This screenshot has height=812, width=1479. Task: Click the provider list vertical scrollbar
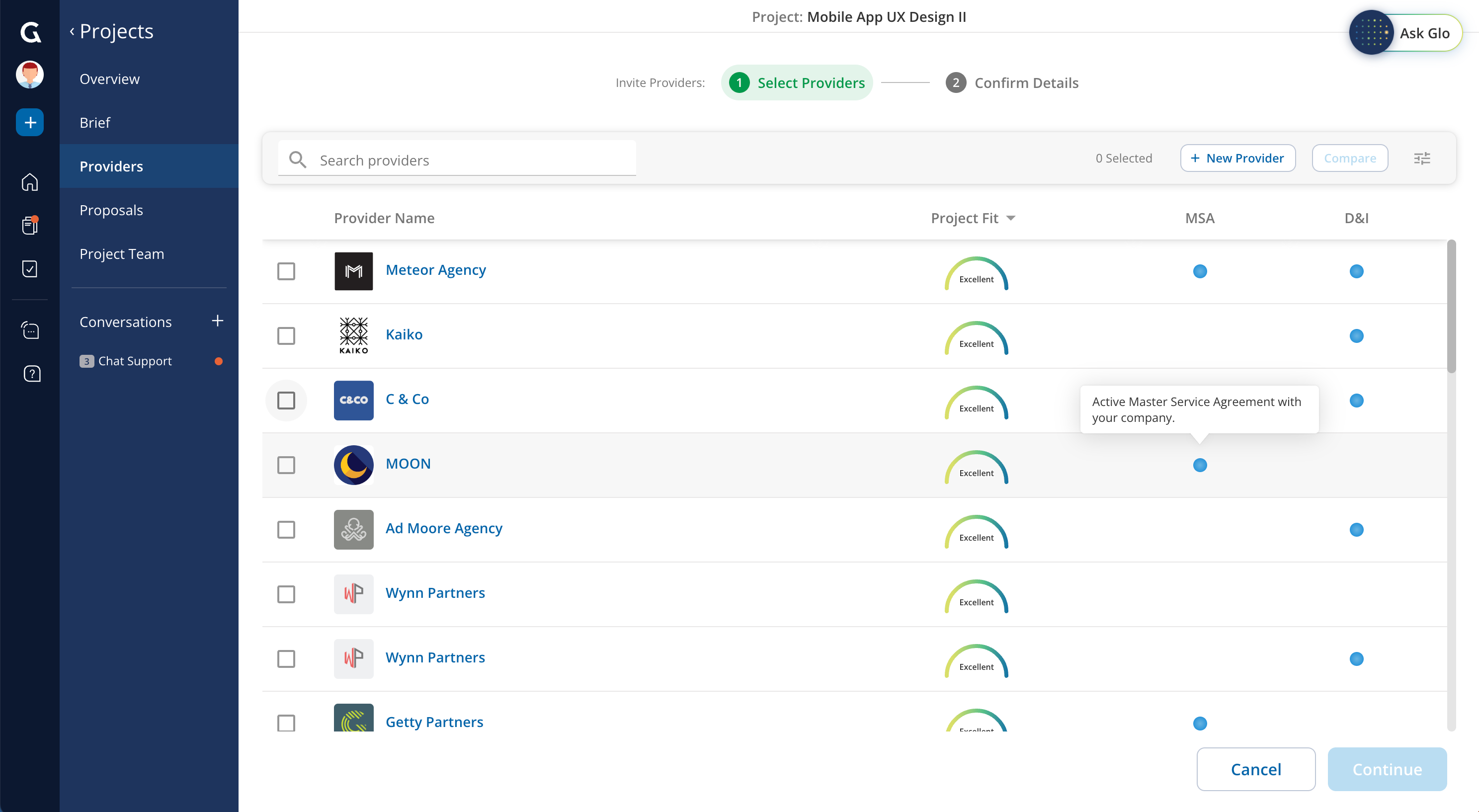tap(1451, 307)
